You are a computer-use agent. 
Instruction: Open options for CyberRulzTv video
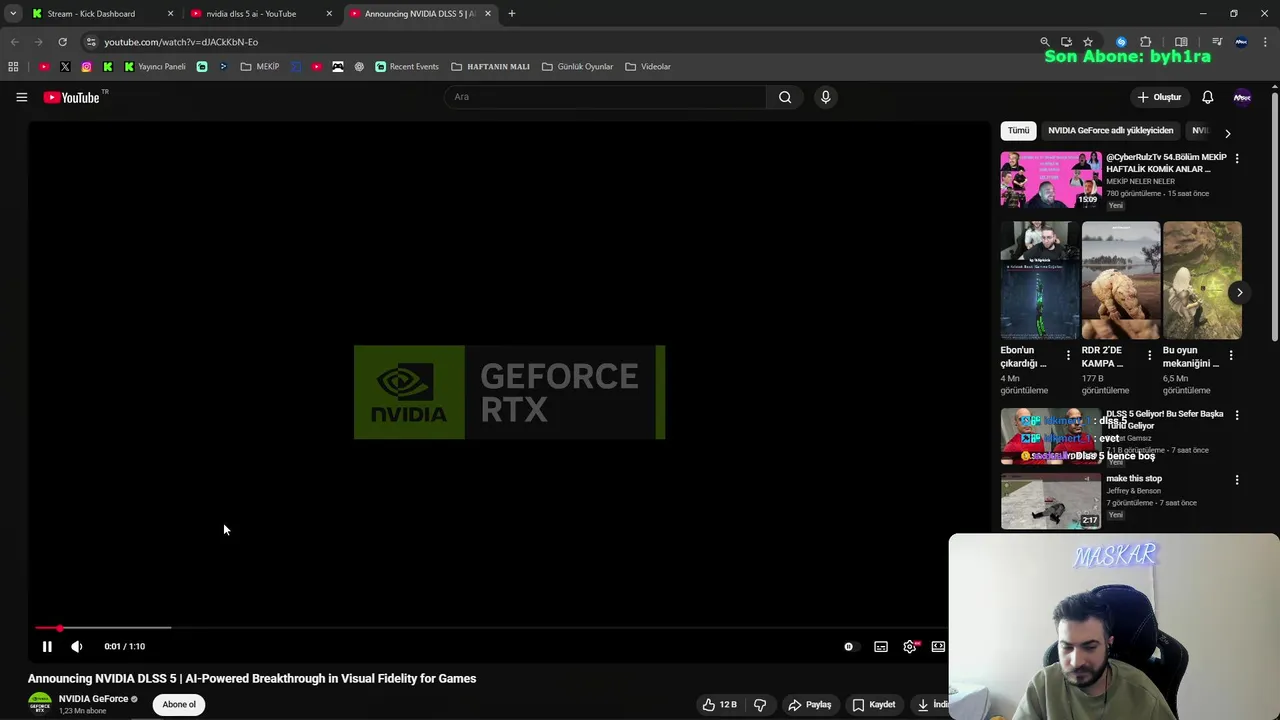(1237, 158)
